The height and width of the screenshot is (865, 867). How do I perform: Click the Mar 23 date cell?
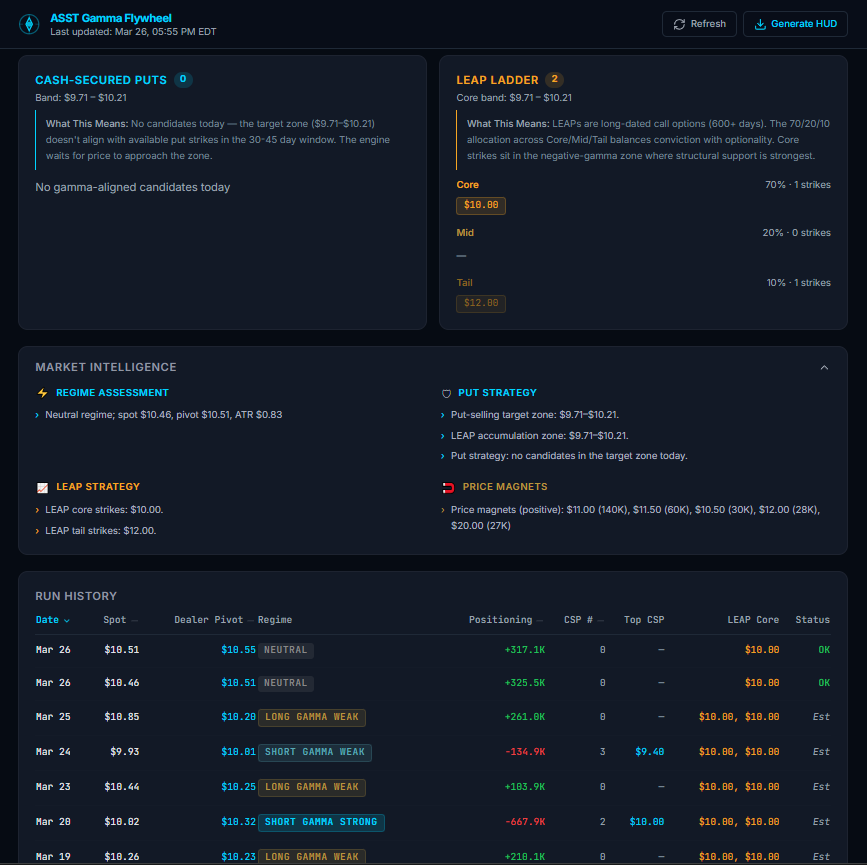coord(53,786)
